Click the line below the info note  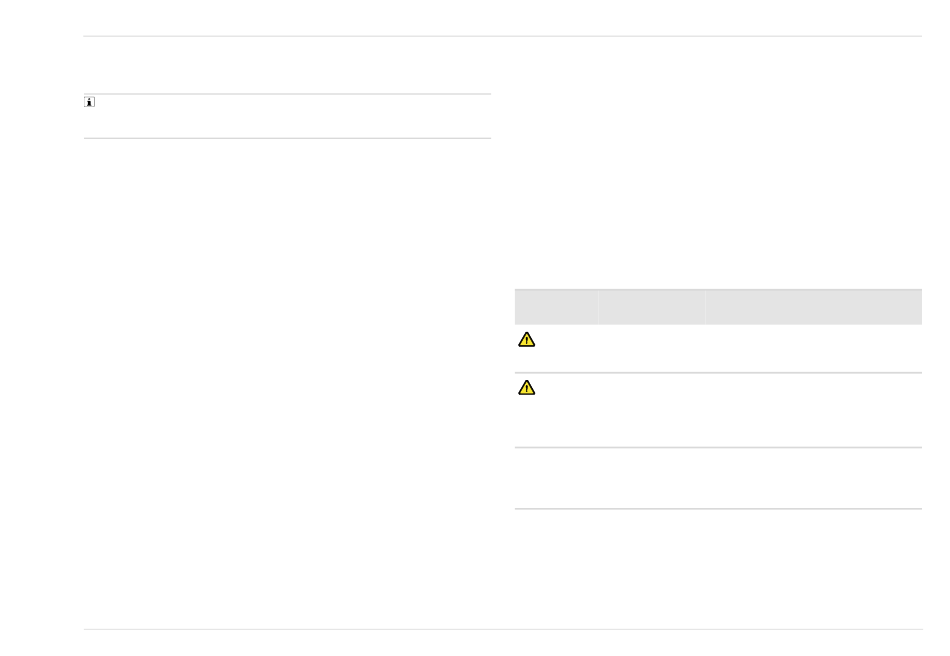pyautogui.click(x=287, y=138)
